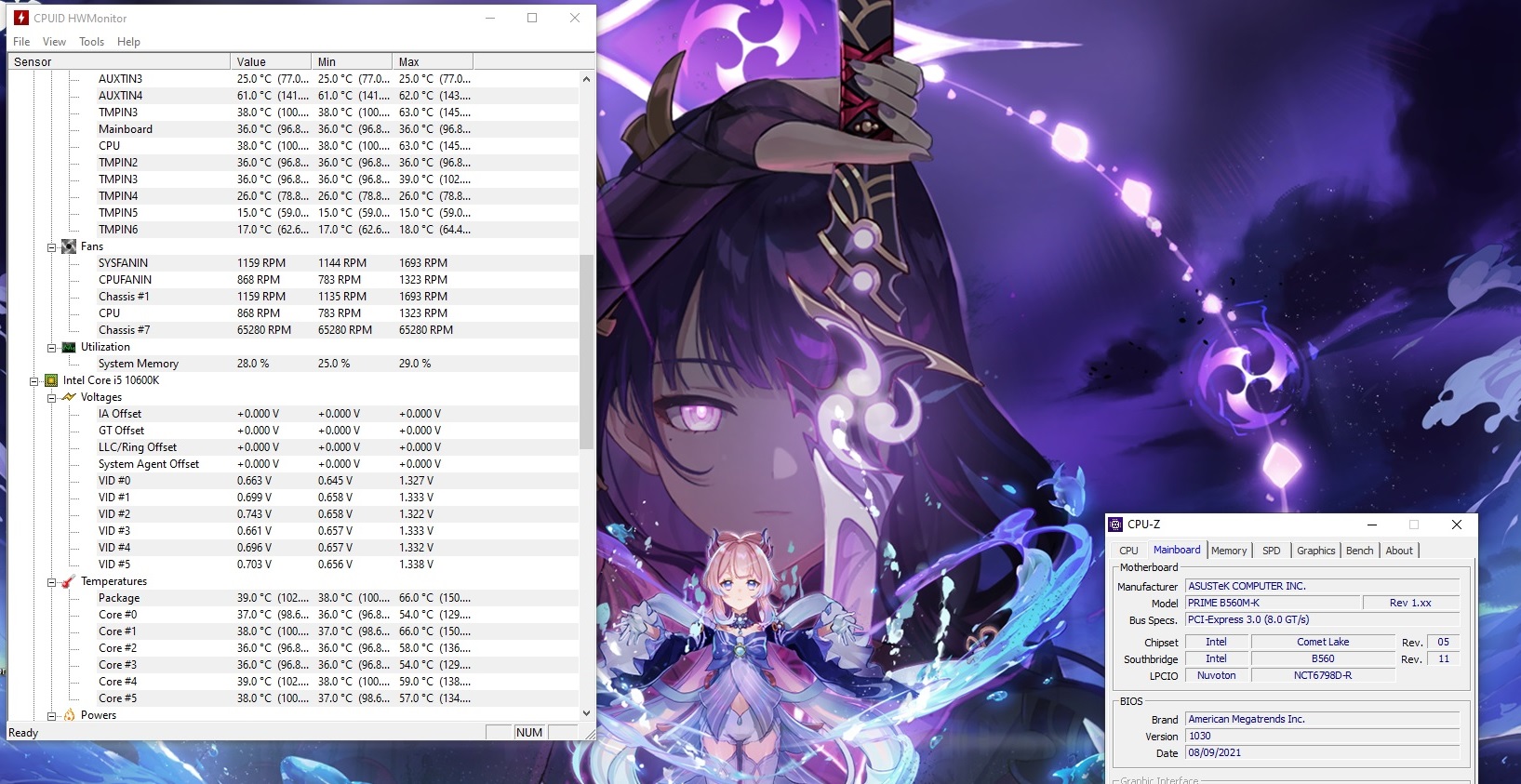
Task: Open the Help menu in HWMonitor
Action: (128, 42)
